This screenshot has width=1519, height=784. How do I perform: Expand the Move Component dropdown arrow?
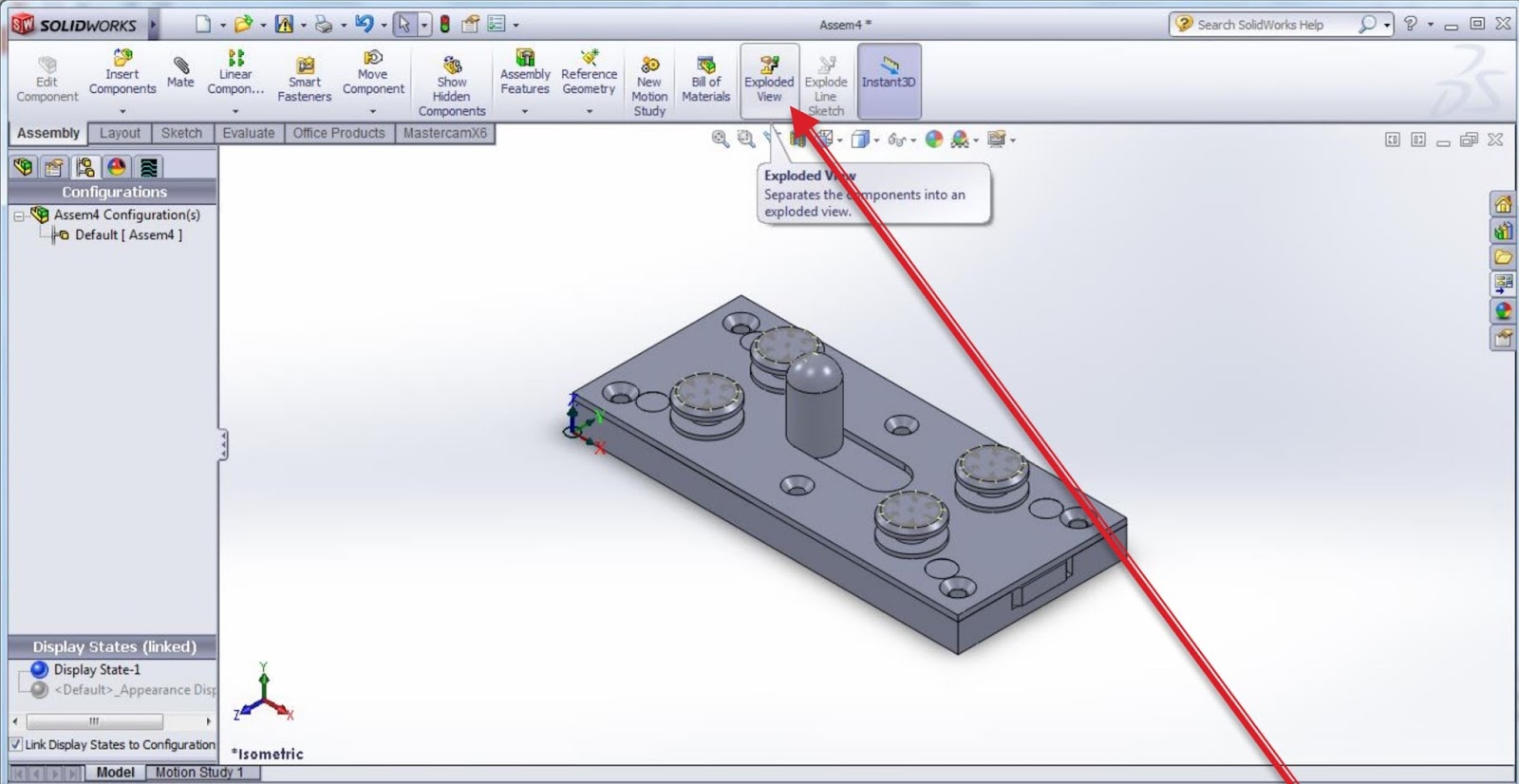pyautogui.click(x=373, y=112)
